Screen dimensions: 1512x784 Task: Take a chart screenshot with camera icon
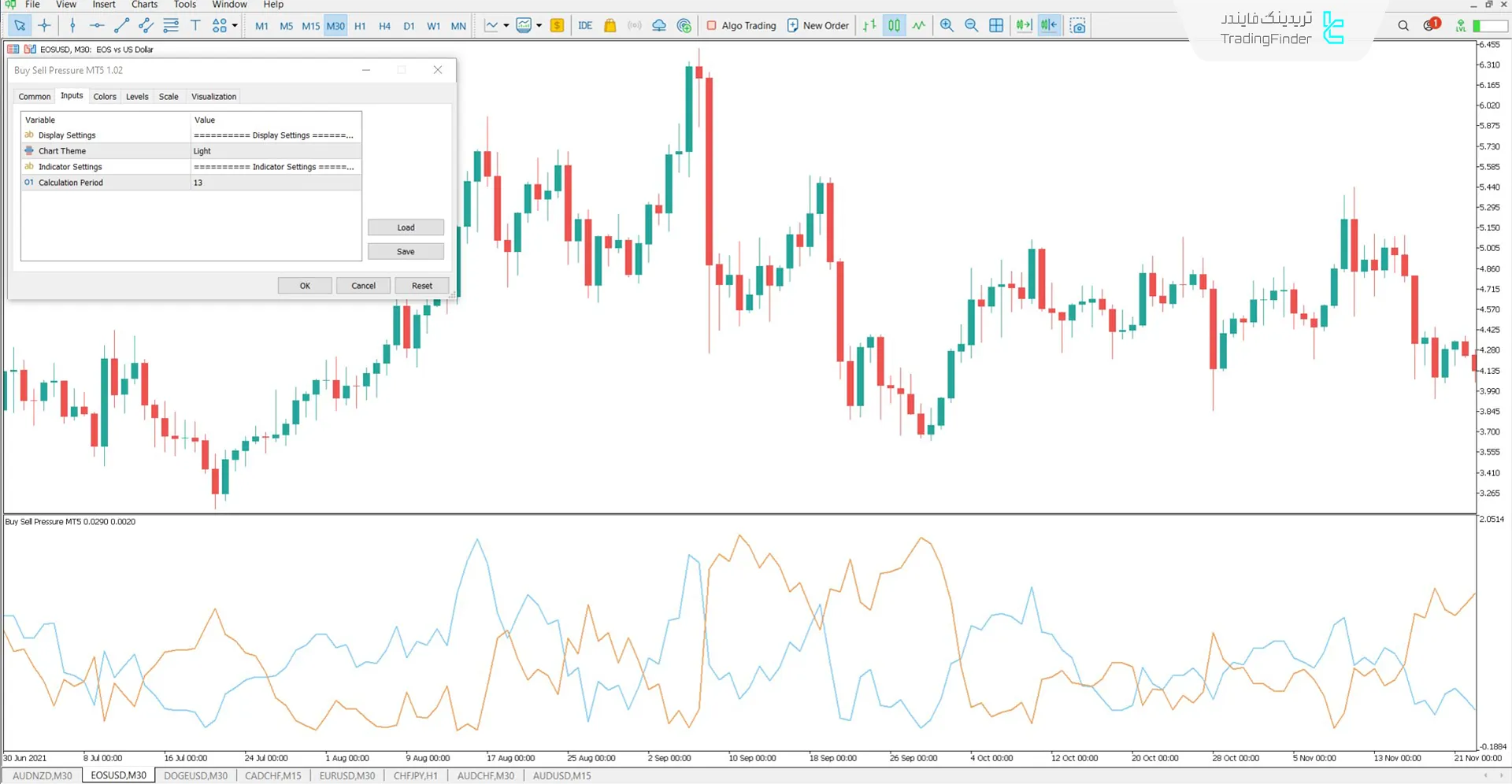tap(1077, 25)
